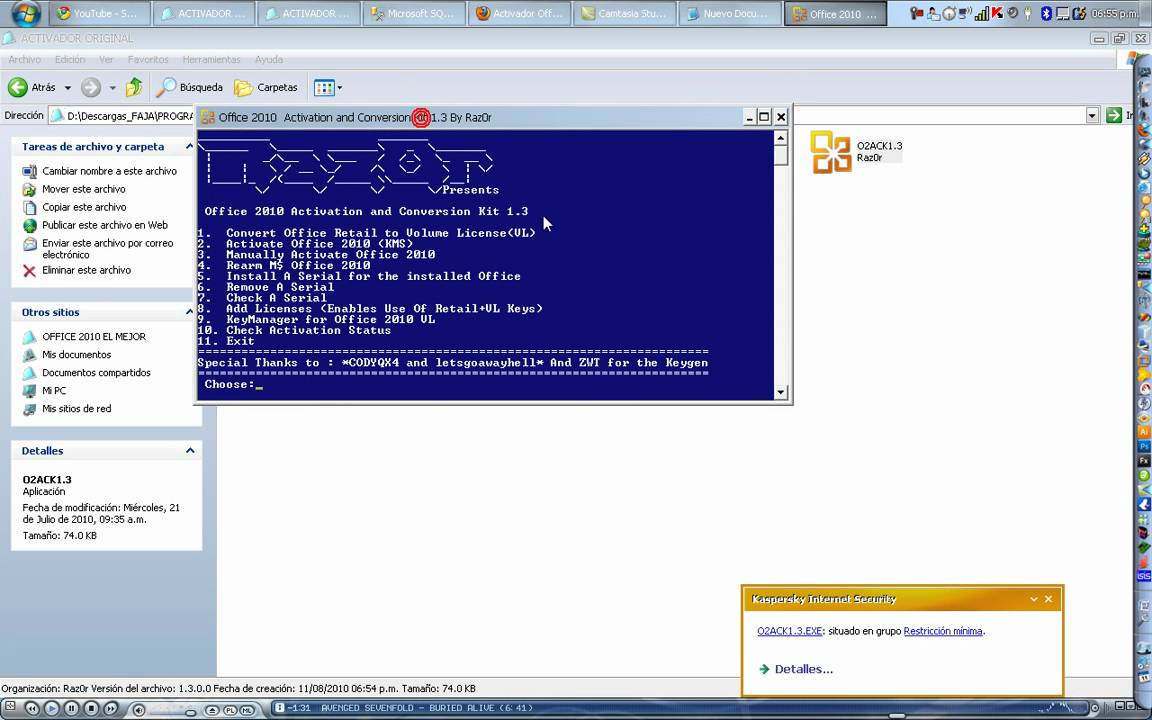Open the Ver menu
The image size is (1152, 720).
click(x=106, y=60)
